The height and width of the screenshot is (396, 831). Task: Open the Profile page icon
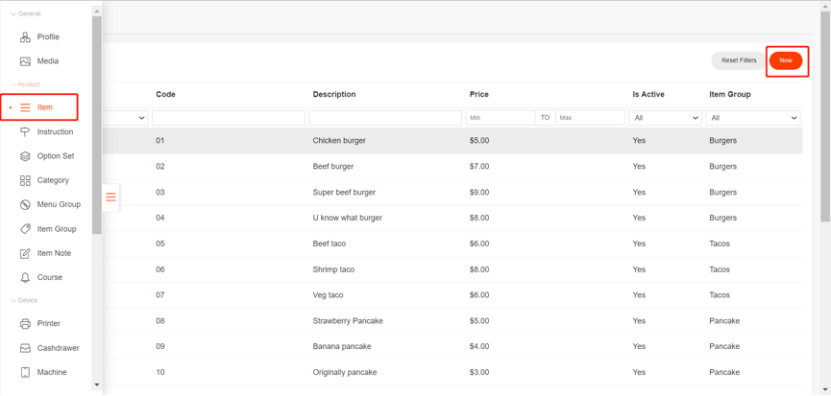[x=25, y=37]
